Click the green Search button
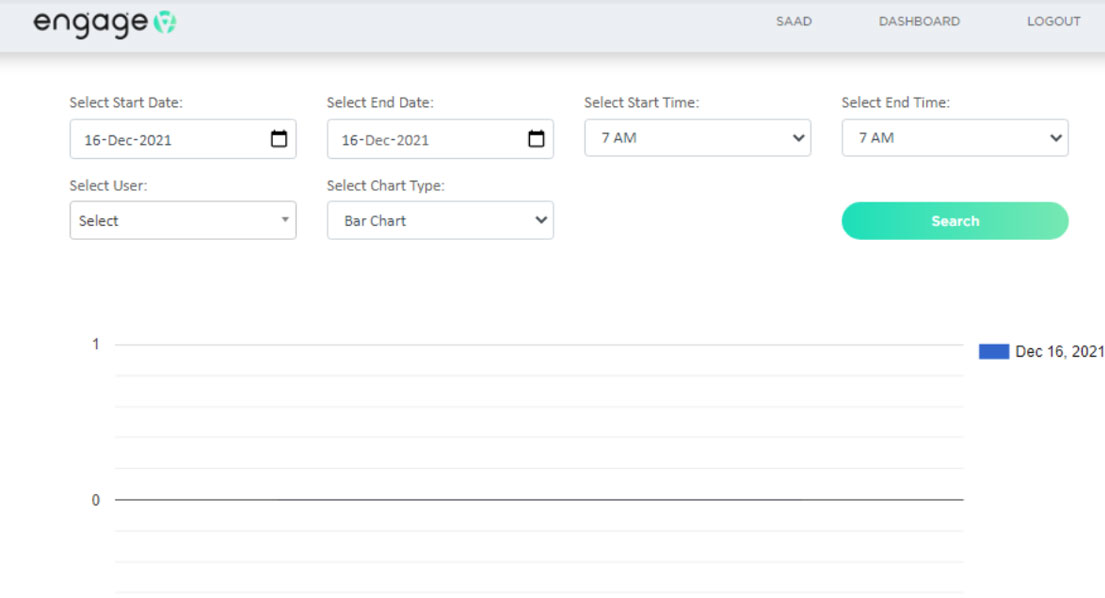This screenshot has height=598, width=1105. (x=955, y=221)
